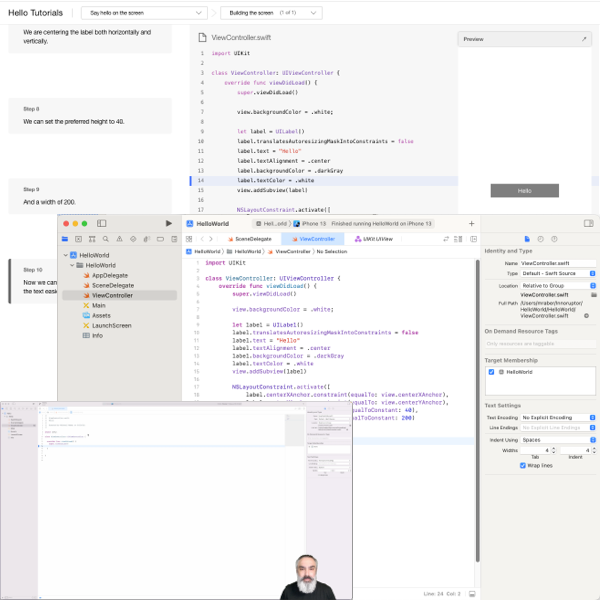Select the Step 8 tutorial card
Image resolution: width=600 pixels, height=600 pixels.
(90, 116)
